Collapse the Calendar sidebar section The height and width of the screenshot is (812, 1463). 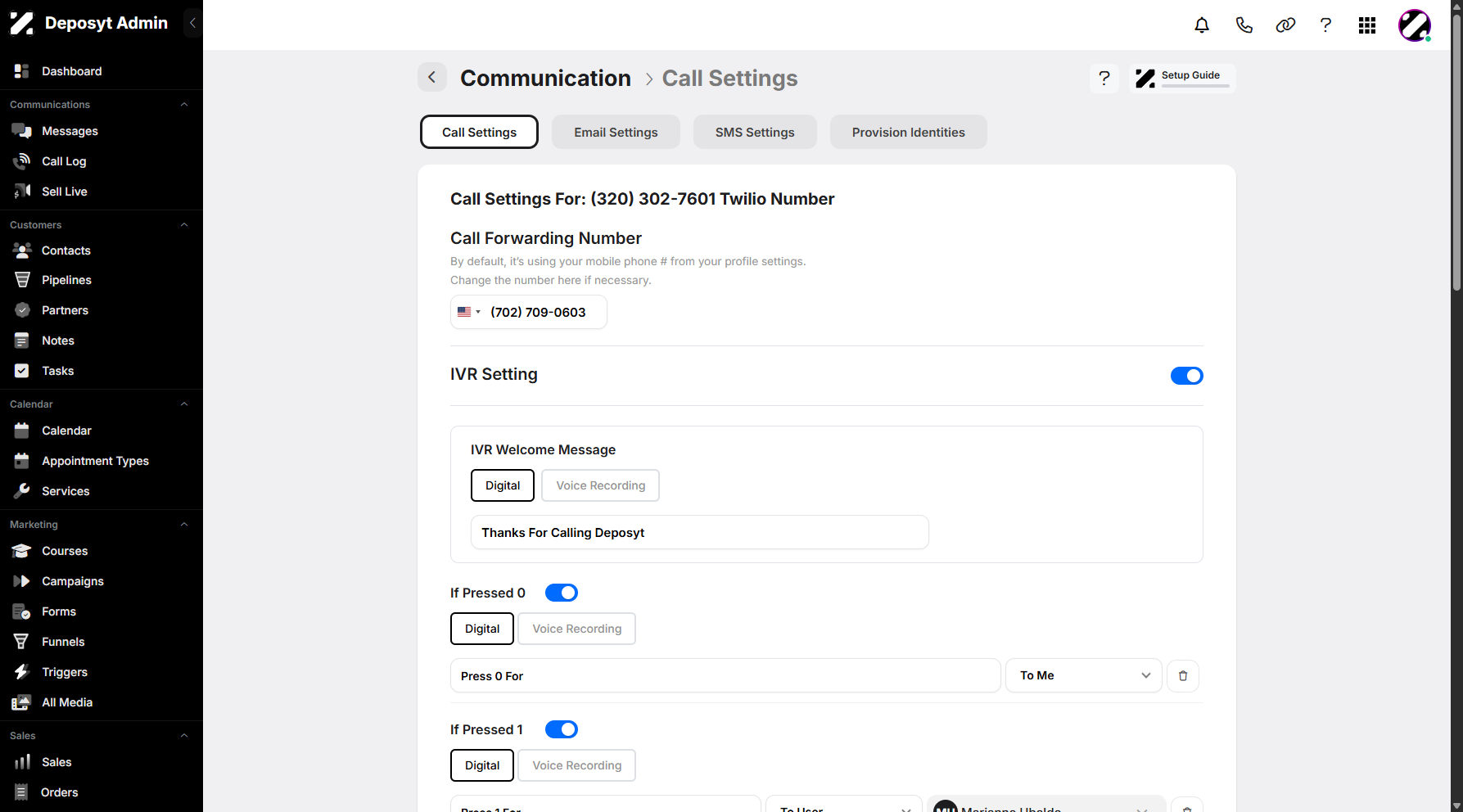coord(184,404)
